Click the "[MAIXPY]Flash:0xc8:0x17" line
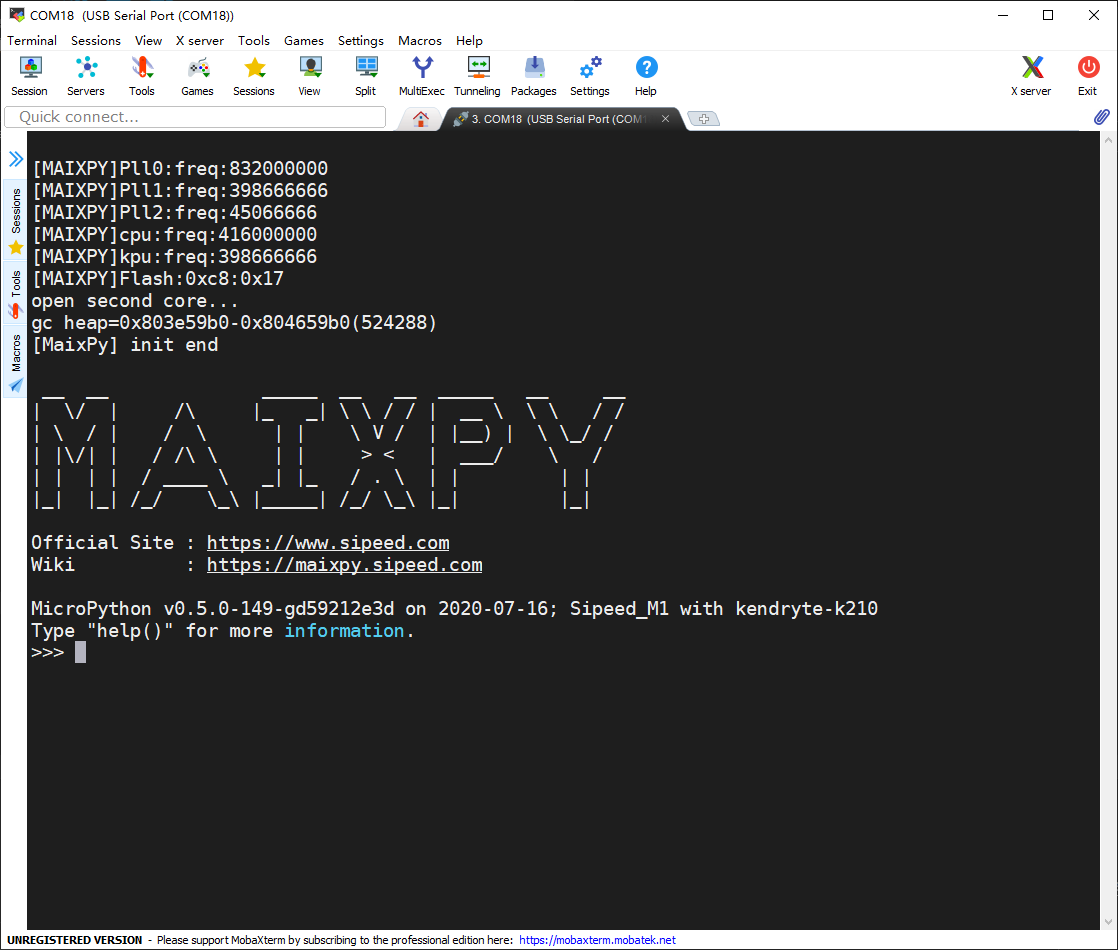1118x950 pixels. pyautogui.click(x=158, y=279)
